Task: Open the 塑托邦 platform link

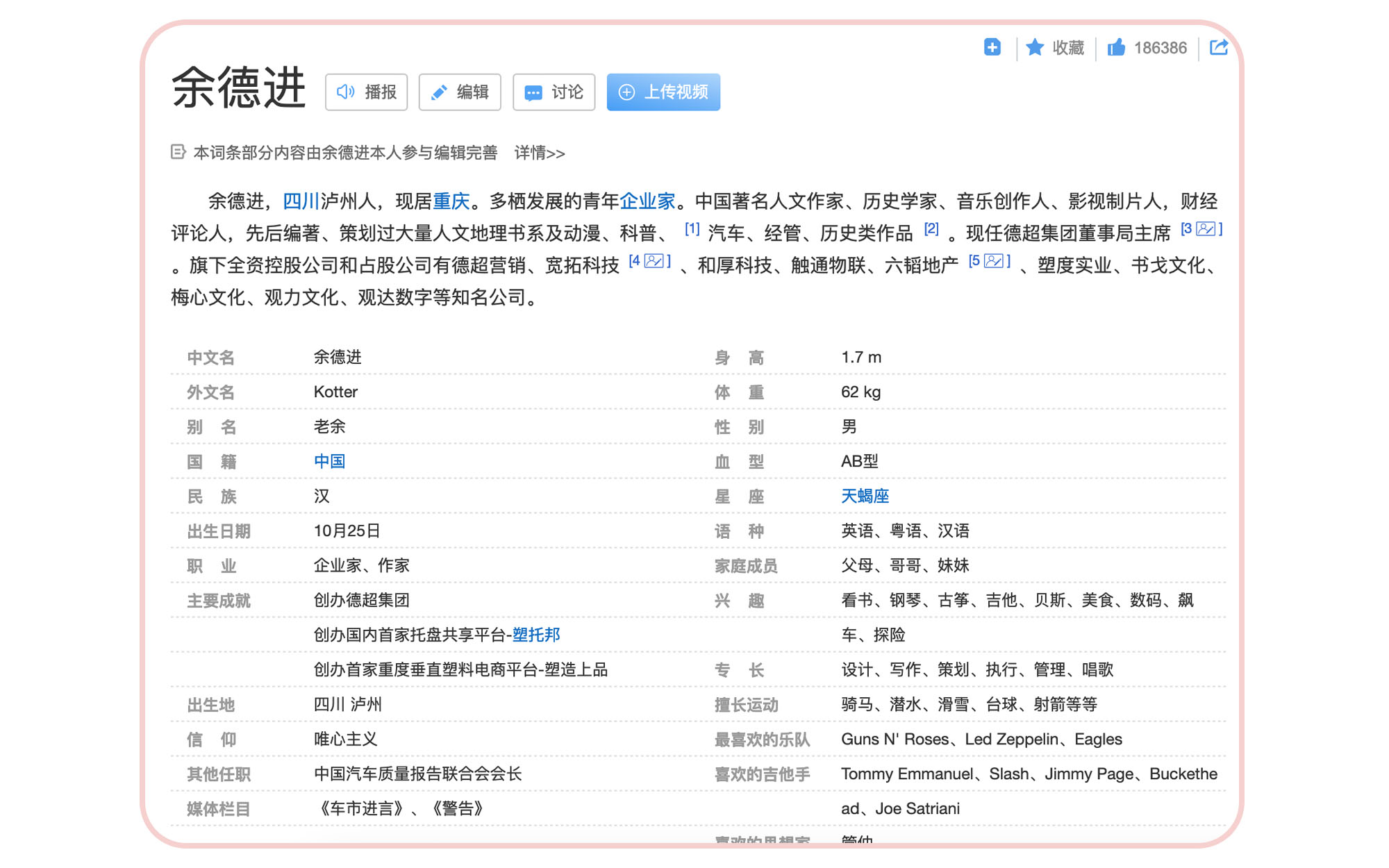Action: tap(535, 635)
